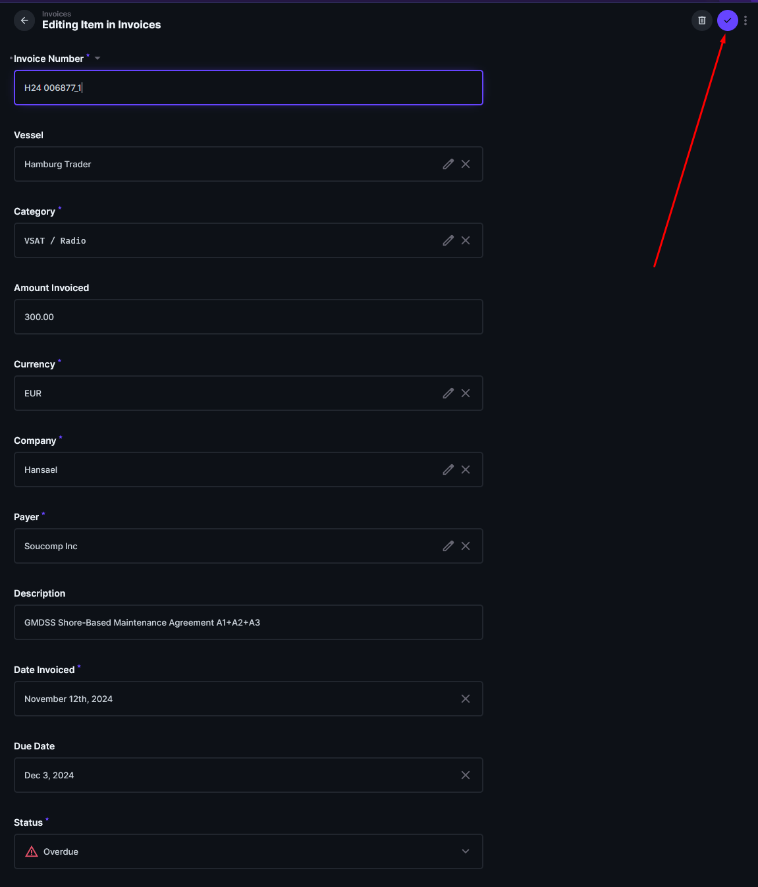The width and height of the screenshot is (758, 887).
Task: Clear the Company Hansael value
Action: 466,470
